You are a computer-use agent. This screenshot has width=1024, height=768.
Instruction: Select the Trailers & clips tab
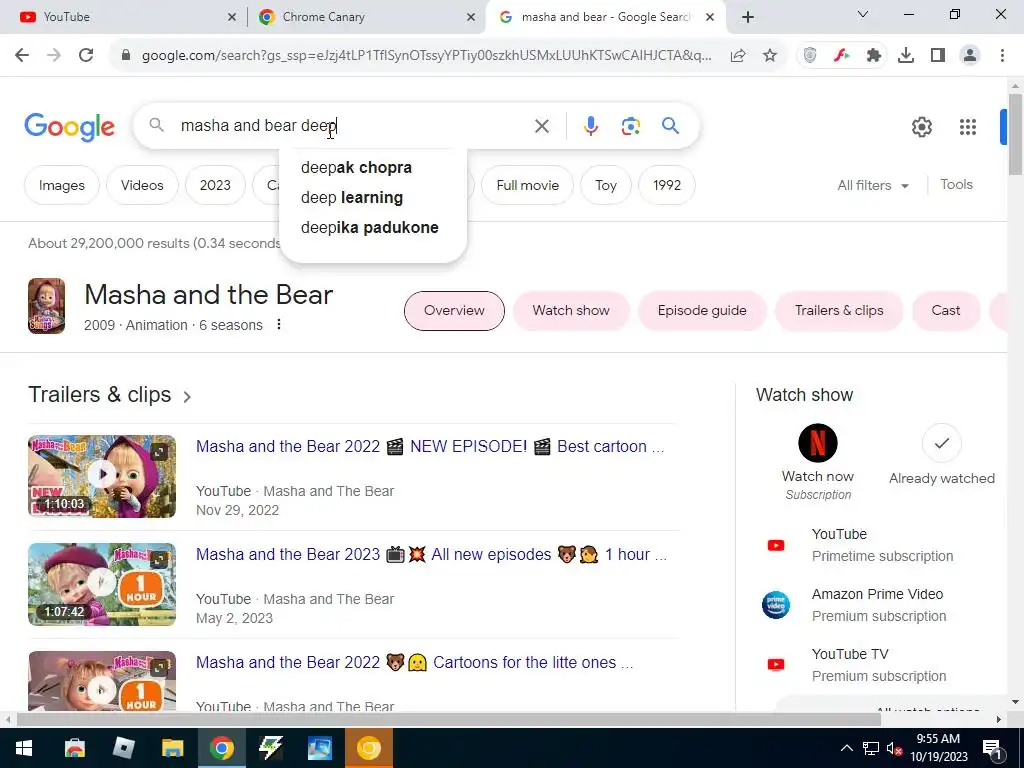839,311
